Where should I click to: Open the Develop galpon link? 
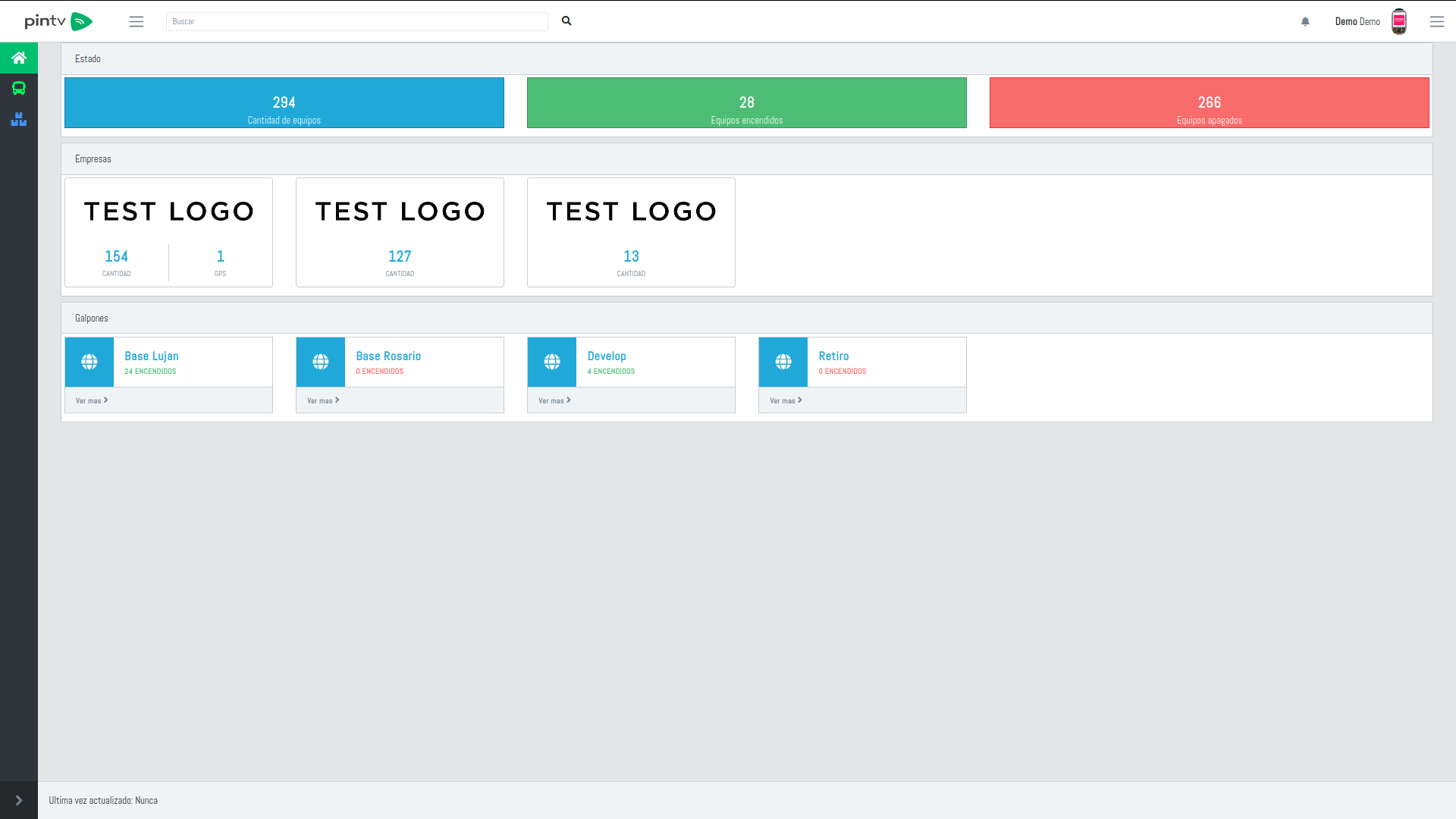(607, 356)
